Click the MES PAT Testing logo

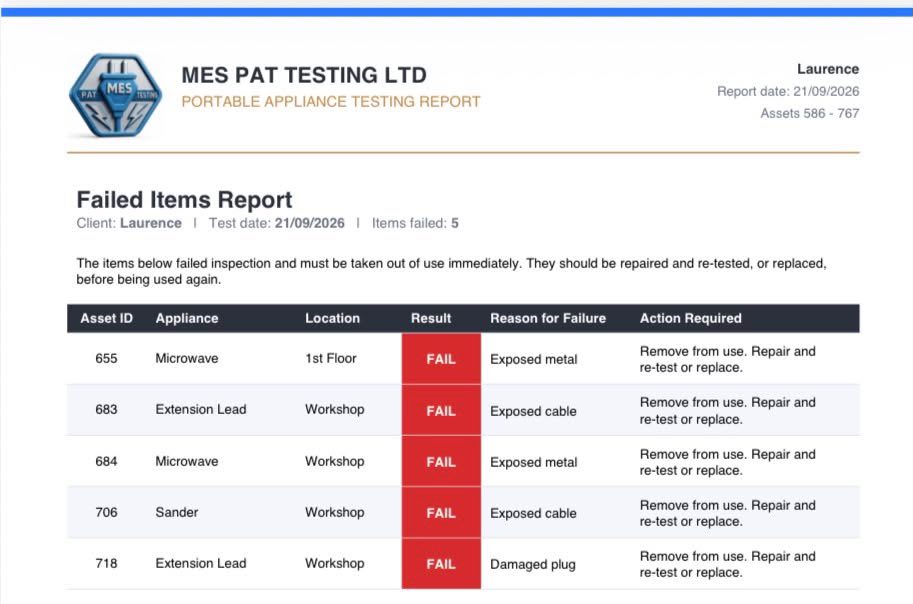coord(115,96)
